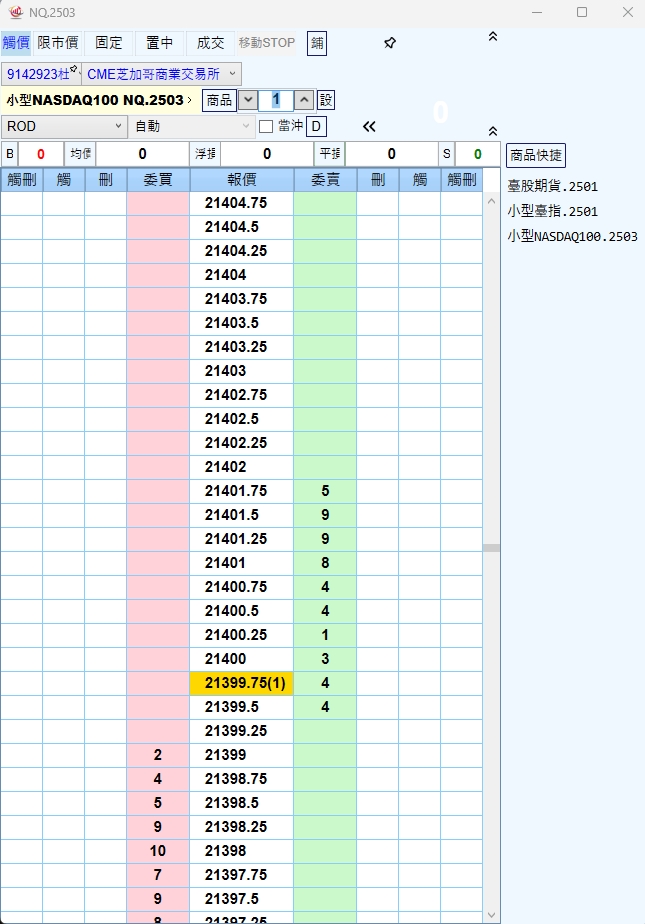The width and height of the screenshot is (645, 924).
Task: Switch to the 限市價 tab
Action: (x=58, y=43)
